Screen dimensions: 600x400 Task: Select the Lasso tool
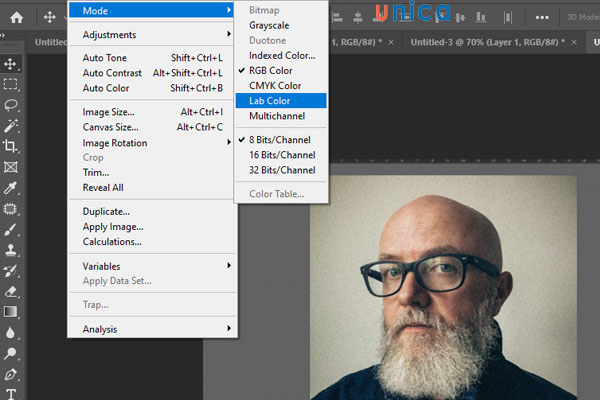coord(11,105)
